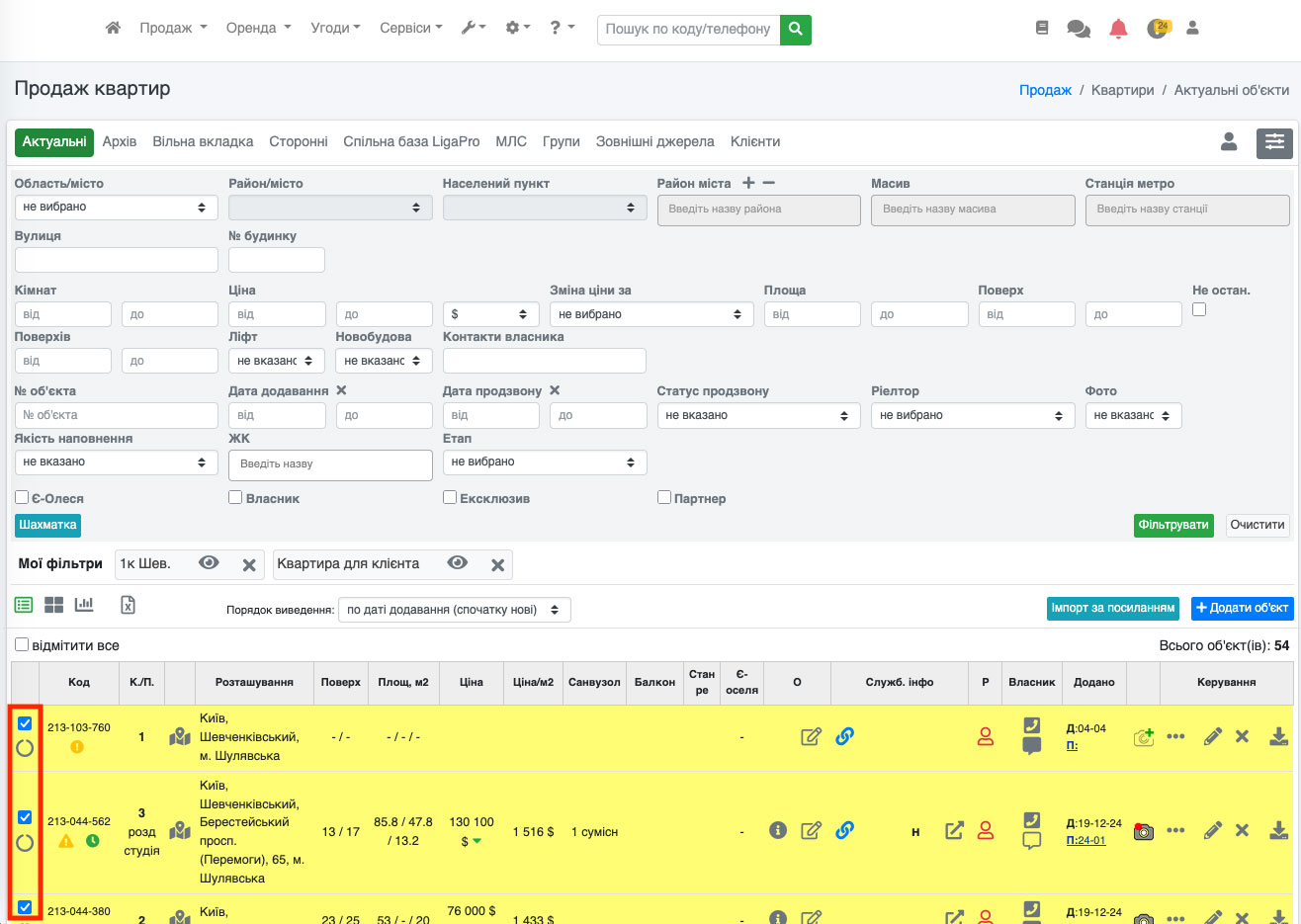The height and width of the screenshot is (924, 1301).
Task: Open the notifications bell
Action: click(x=1118, y=29)
